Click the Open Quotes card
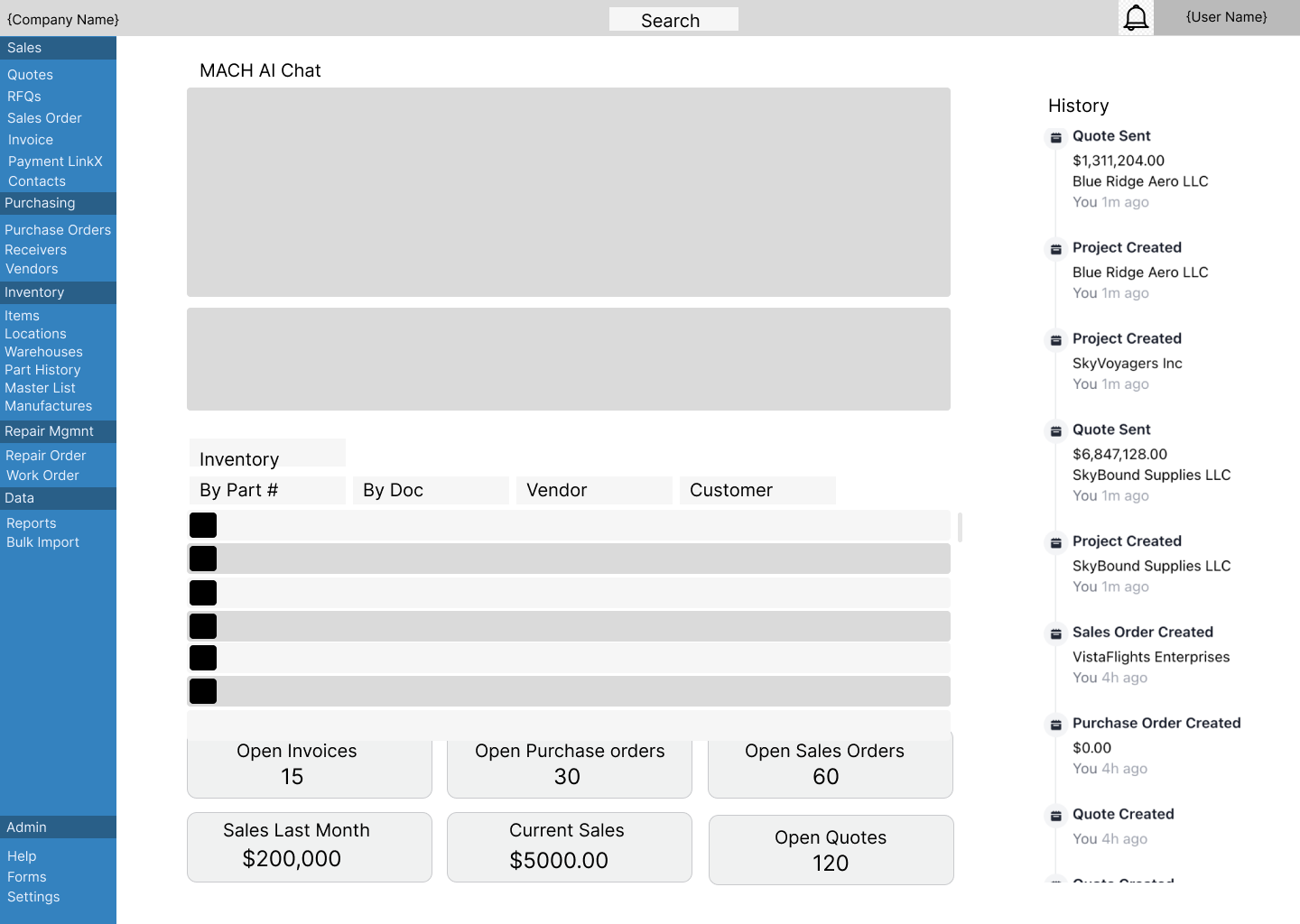Image resolution: width=1300 pixels, height=924 pixels. tap(831, 850)
